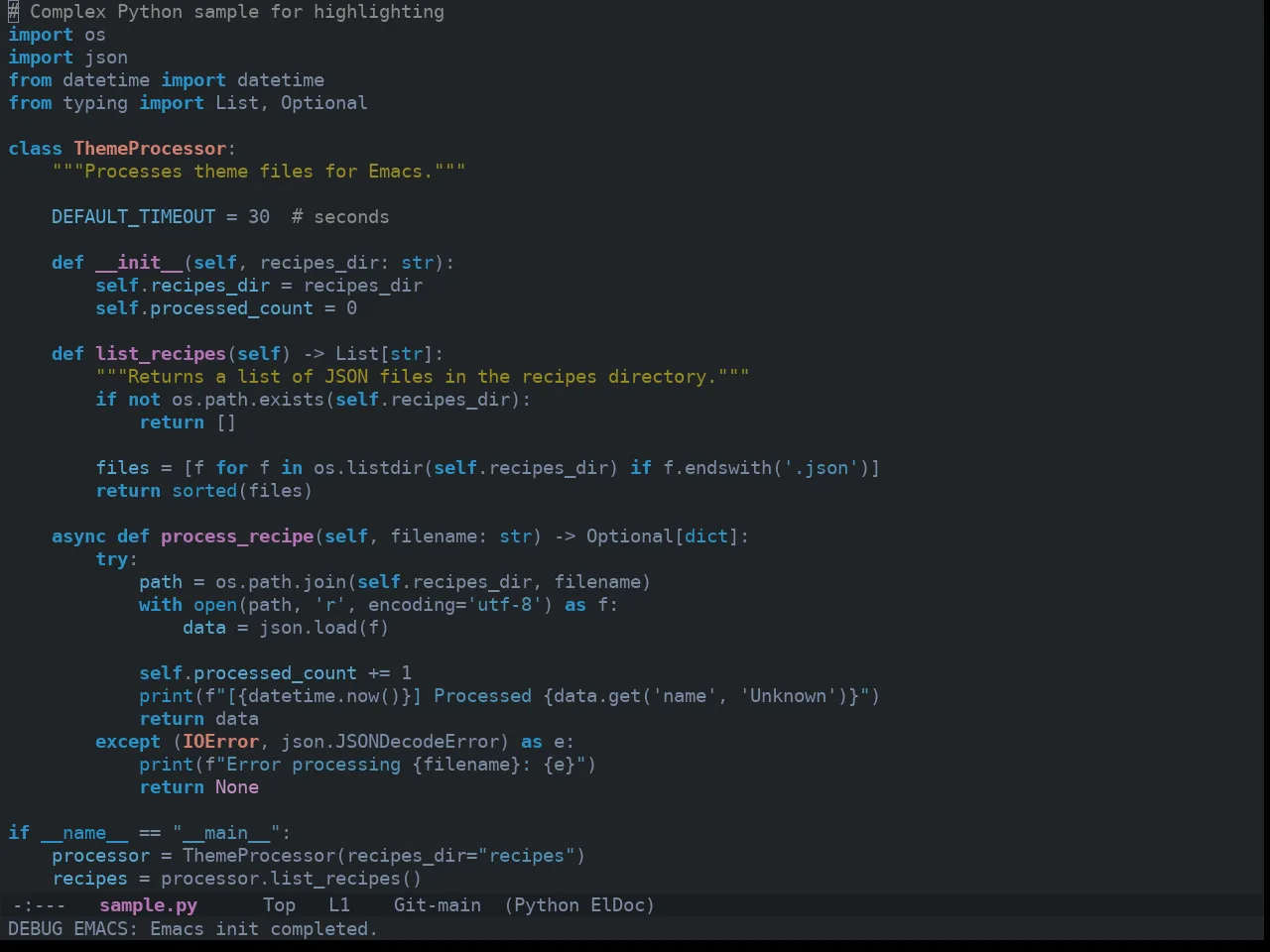1270x952 pixels.
Task: Click the L1 line number indicator
Action: point(339,905)
